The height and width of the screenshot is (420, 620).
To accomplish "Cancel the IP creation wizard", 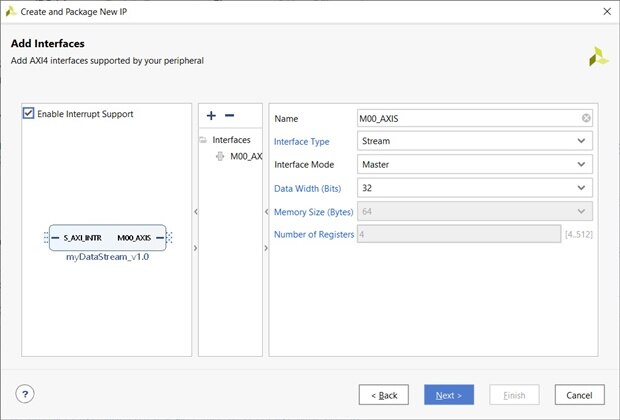I will [x=579, y=395].
